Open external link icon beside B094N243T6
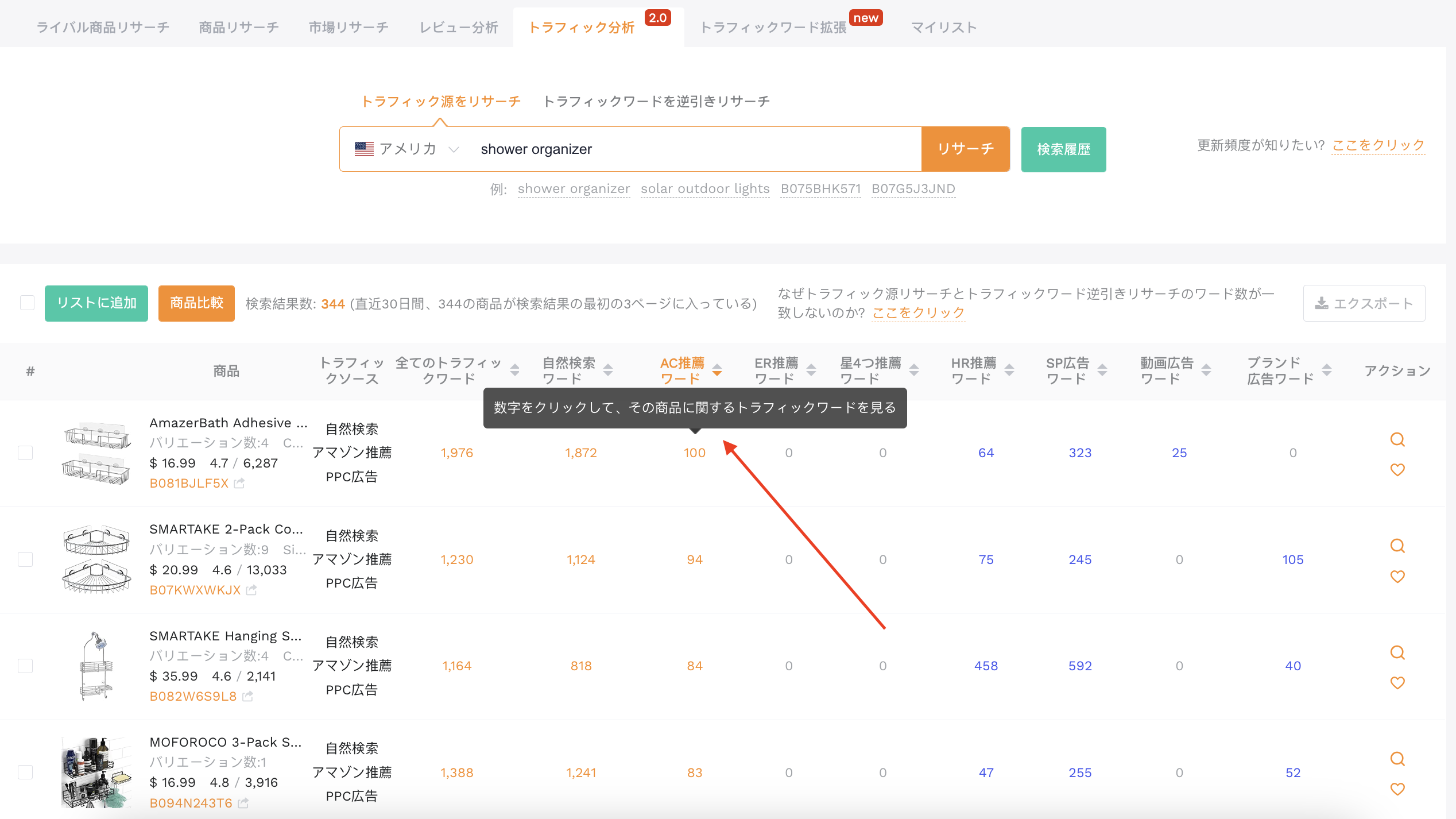 (x=243, y=803)
